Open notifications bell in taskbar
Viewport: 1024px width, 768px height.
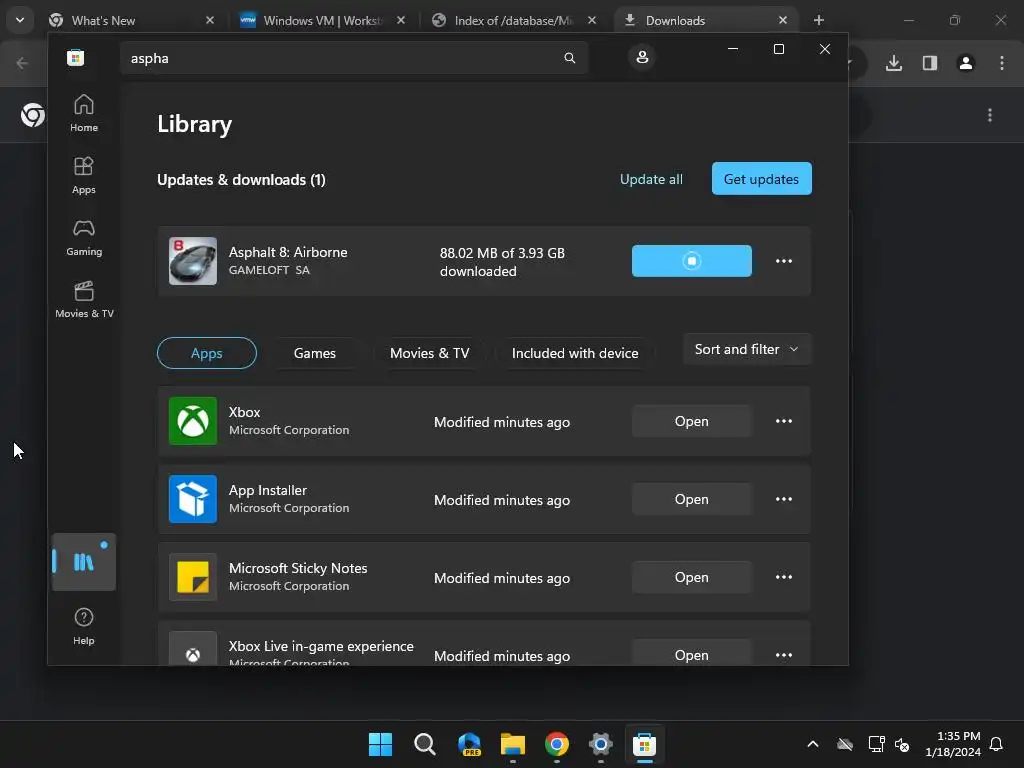coord(997,744)
